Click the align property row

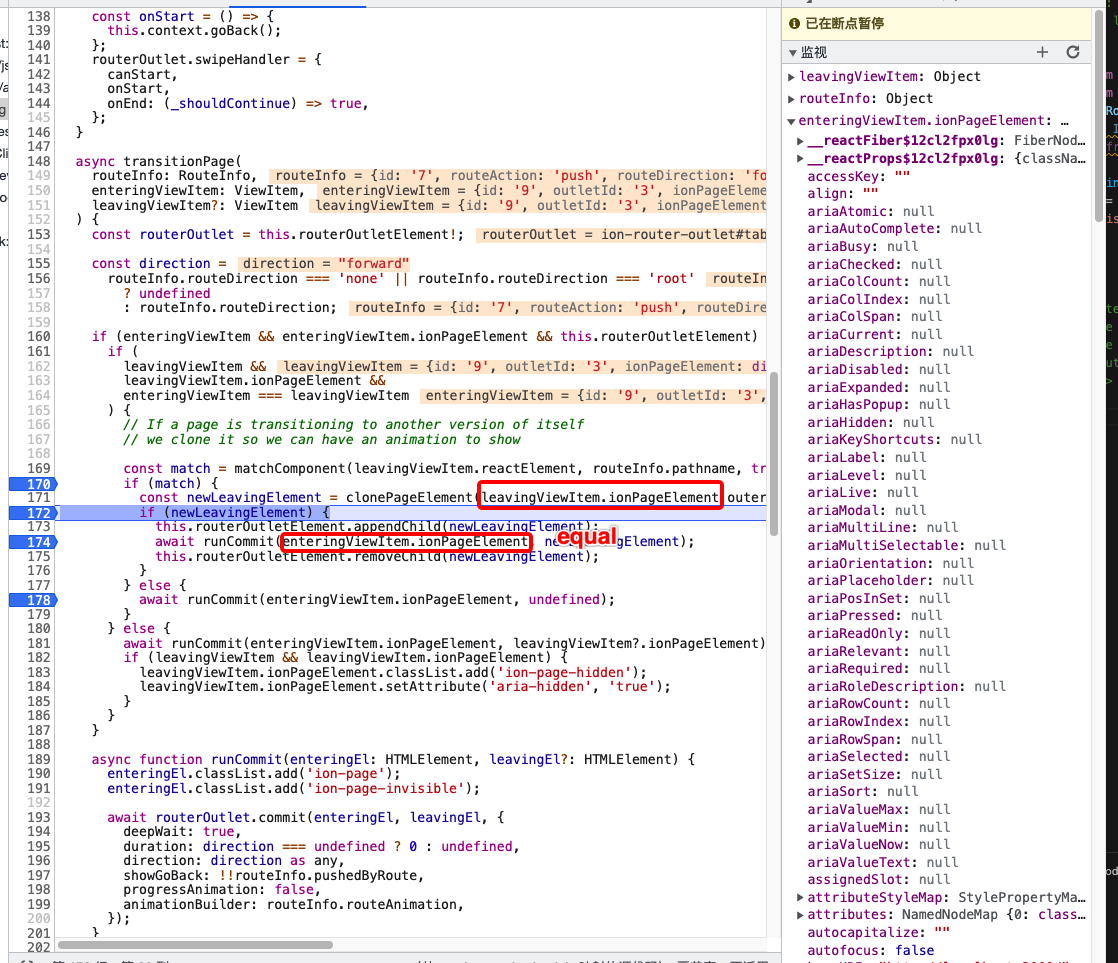843,194
